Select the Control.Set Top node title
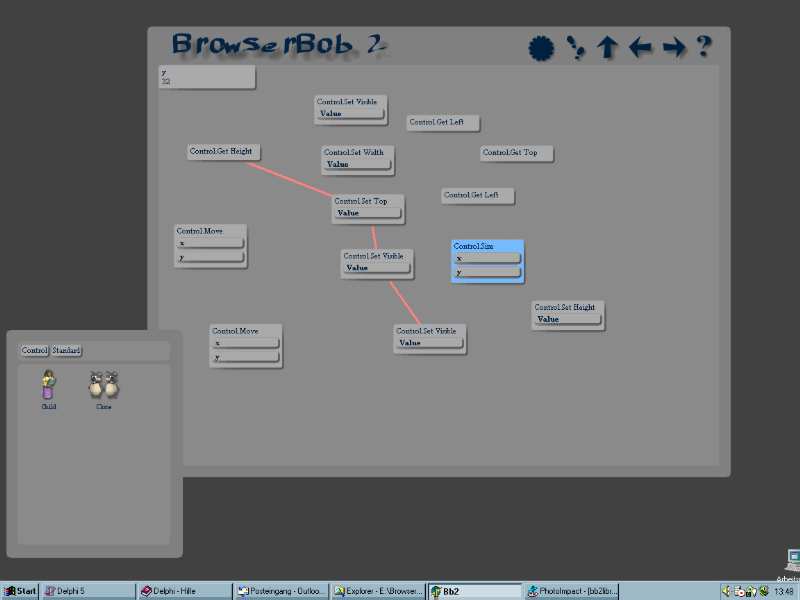 coord(361,201)
